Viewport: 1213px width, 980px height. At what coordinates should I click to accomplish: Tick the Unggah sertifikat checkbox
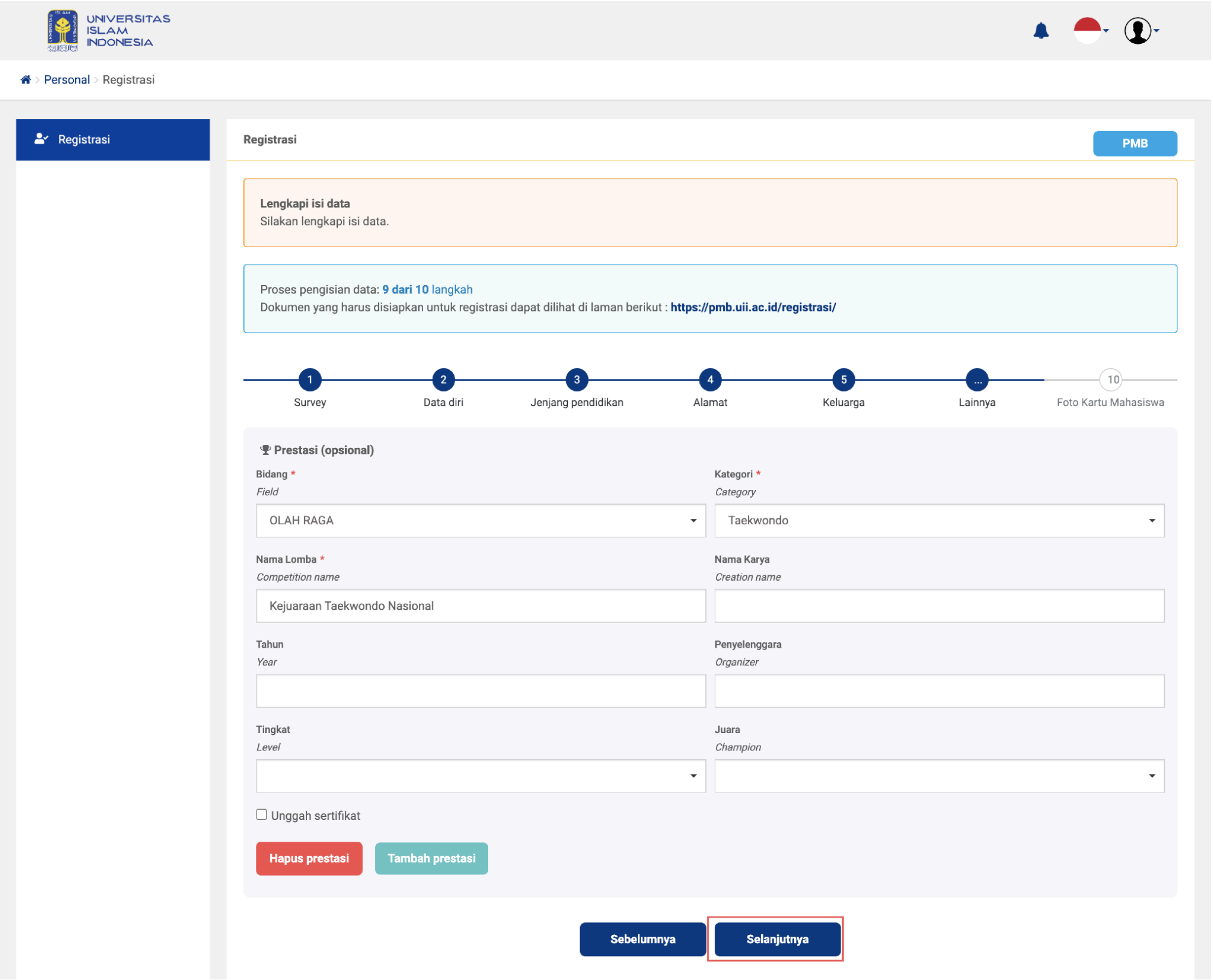pos(261,815)
